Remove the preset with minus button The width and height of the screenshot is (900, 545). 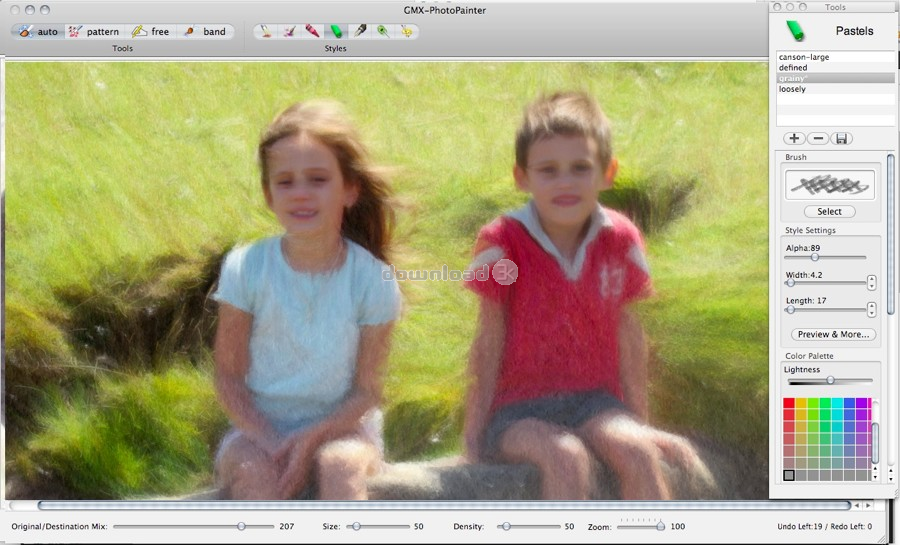click(818, 138)
